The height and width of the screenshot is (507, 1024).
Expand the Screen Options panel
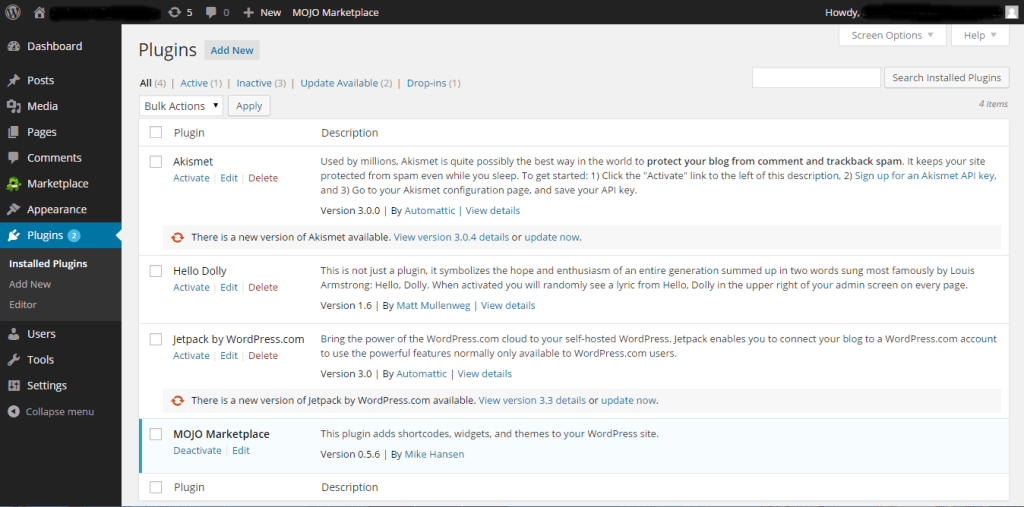click(892, 35)
